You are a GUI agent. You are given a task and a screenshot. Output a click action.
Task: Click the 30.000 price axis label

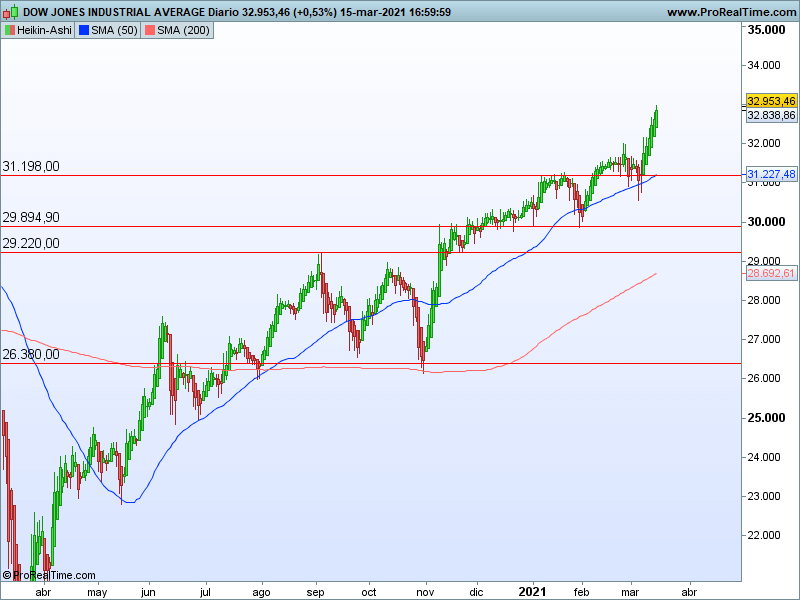click(x=766, y=221)
